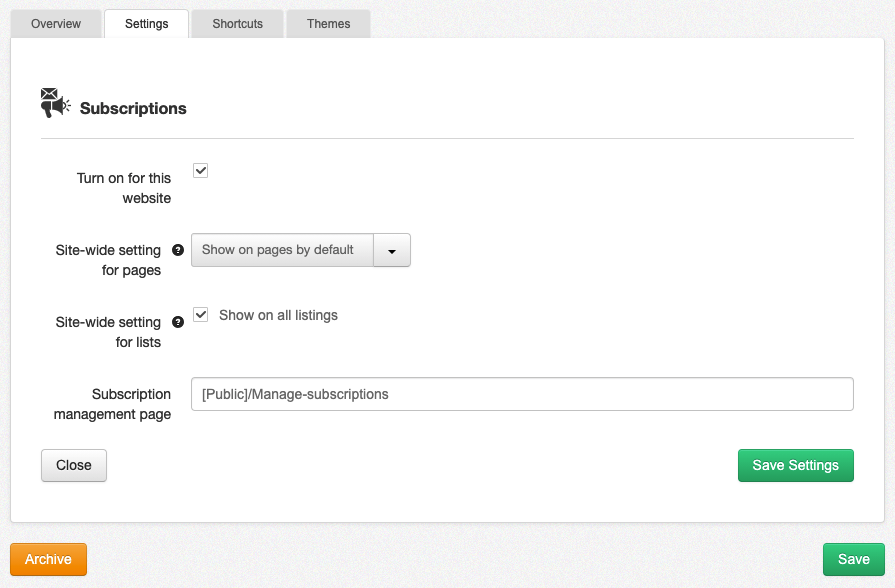Click the chevron on the pages dropdown
Image resolution: width=895 pixels, height=588 pixels.
392,250
